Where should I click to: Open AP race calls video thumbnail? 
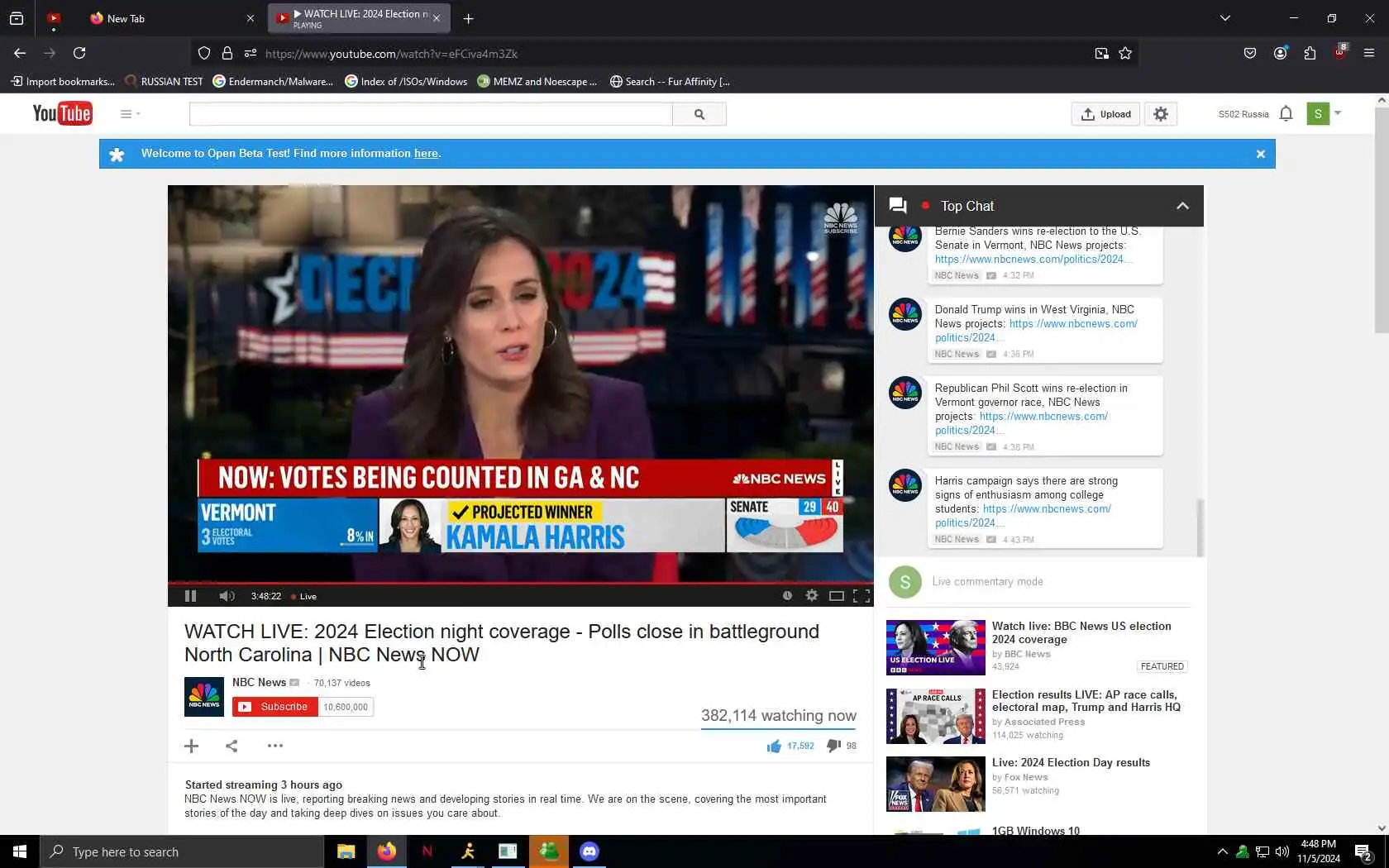(x=936, y=716)
